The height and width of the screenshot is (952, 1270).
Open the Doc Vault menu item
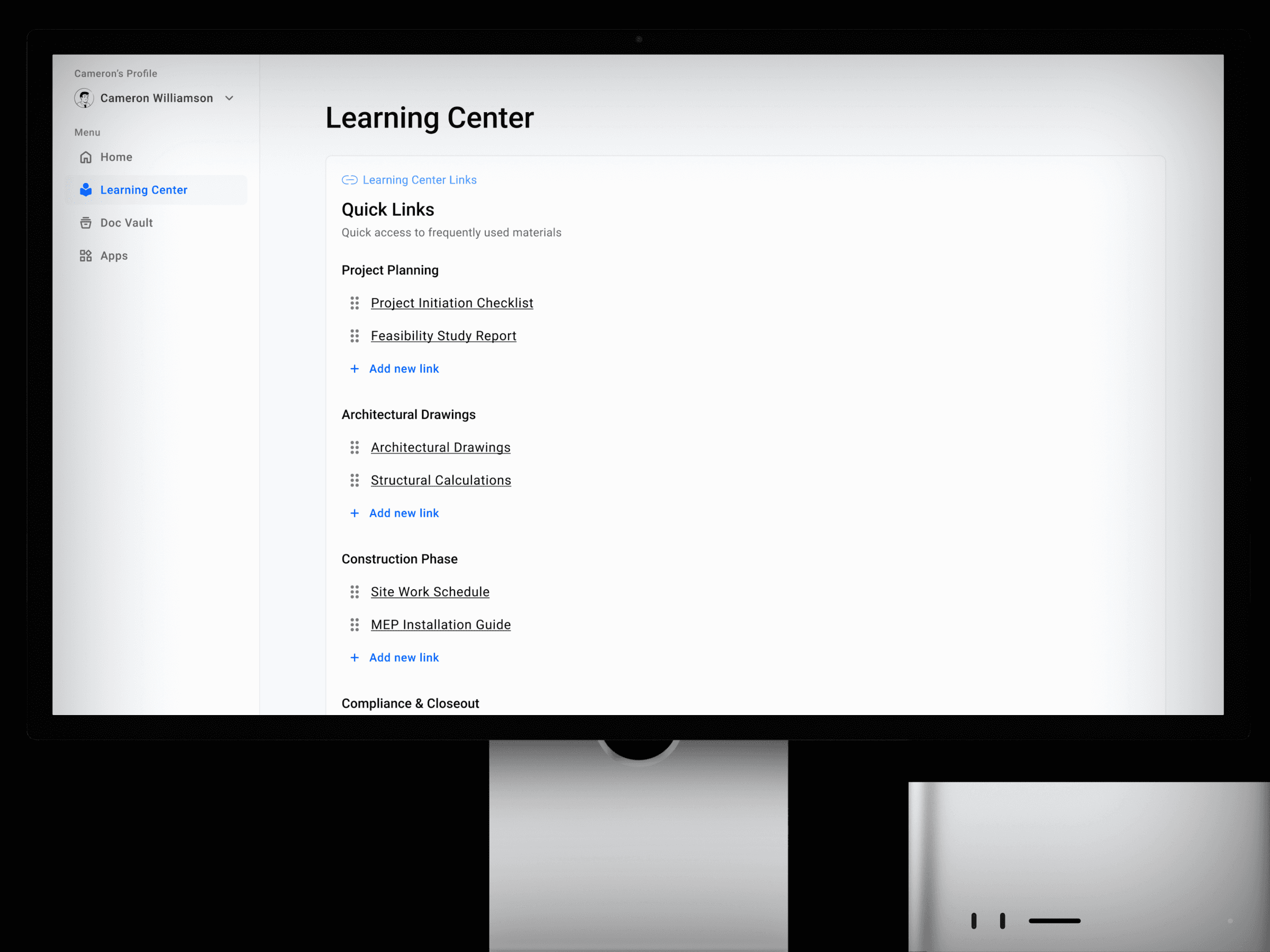(x=126, y=223)
